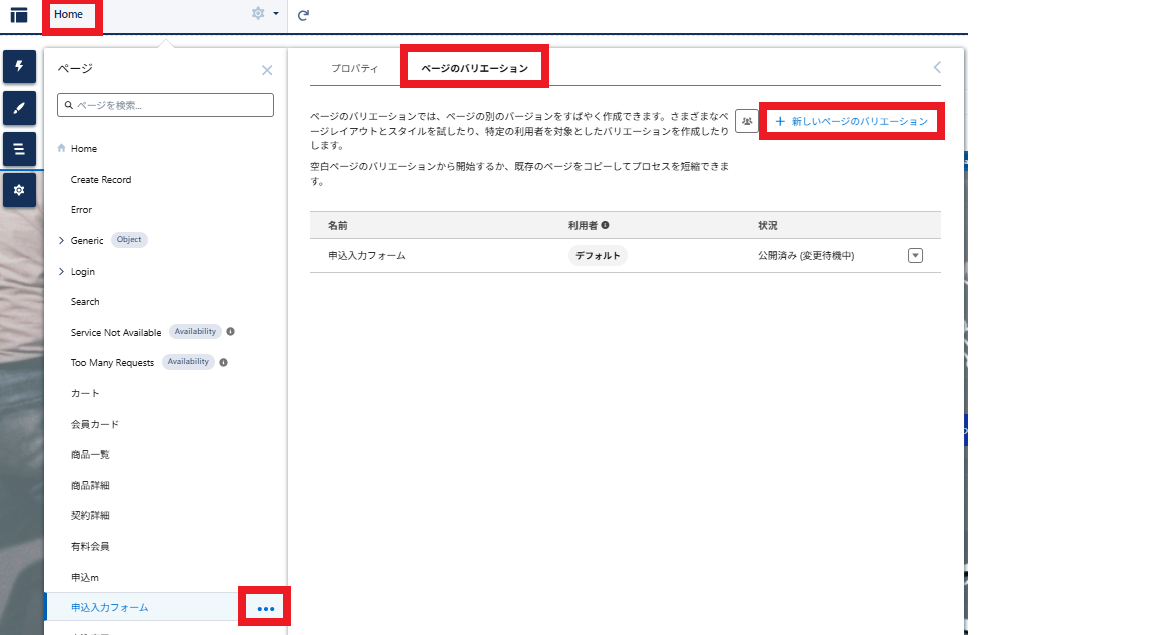Open the Theme paintbrush panel
The height and width of the screenshot is (635, 1150).
tap(19, 108)
